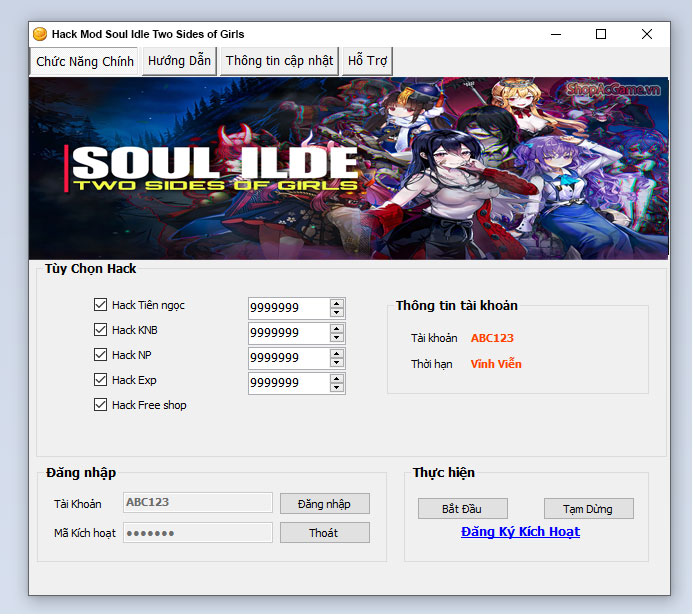Switch to Chức Năng Chính tab

(x=84, y=61)
